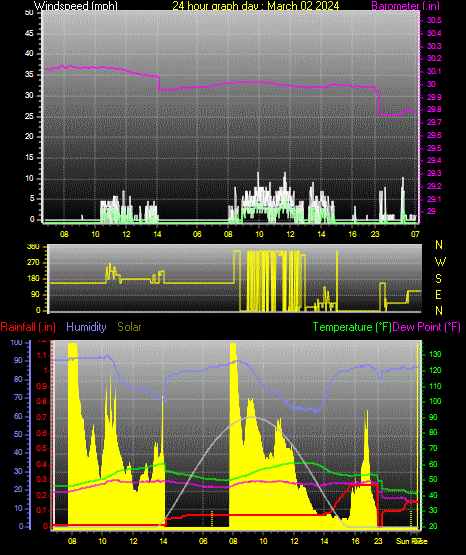Click the Windspeed (mph) axis title
Screen dimensions: 466x555
point(76,6)
